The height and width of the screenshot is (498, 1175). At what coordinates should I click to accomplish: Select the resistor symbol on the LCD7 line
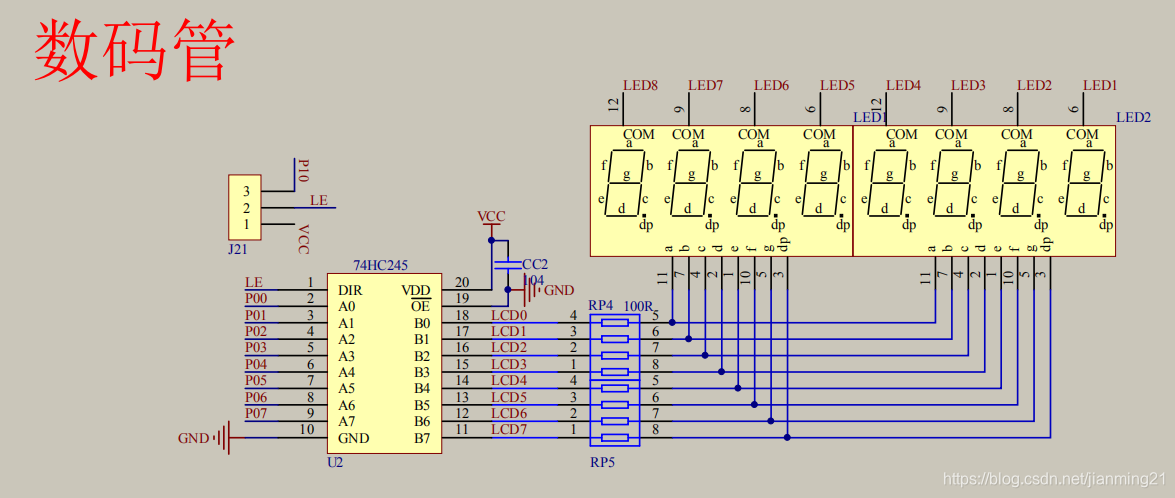point(614,438)
